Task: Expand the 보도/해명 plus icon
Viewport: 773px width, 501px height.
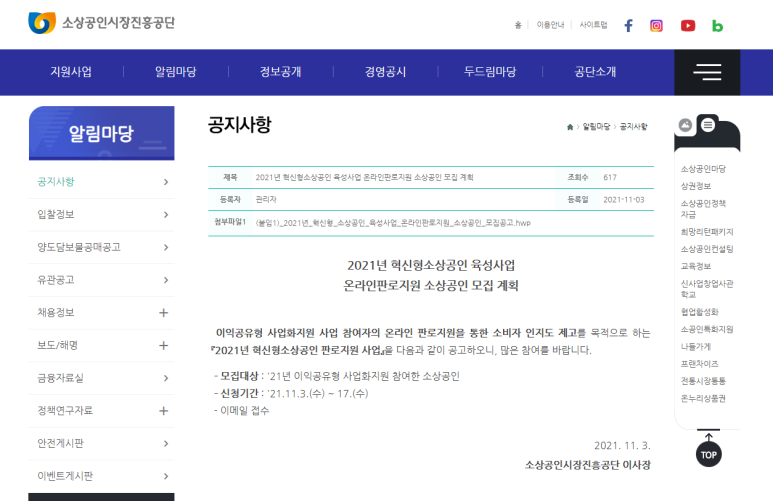Action: tap(164, 345)
